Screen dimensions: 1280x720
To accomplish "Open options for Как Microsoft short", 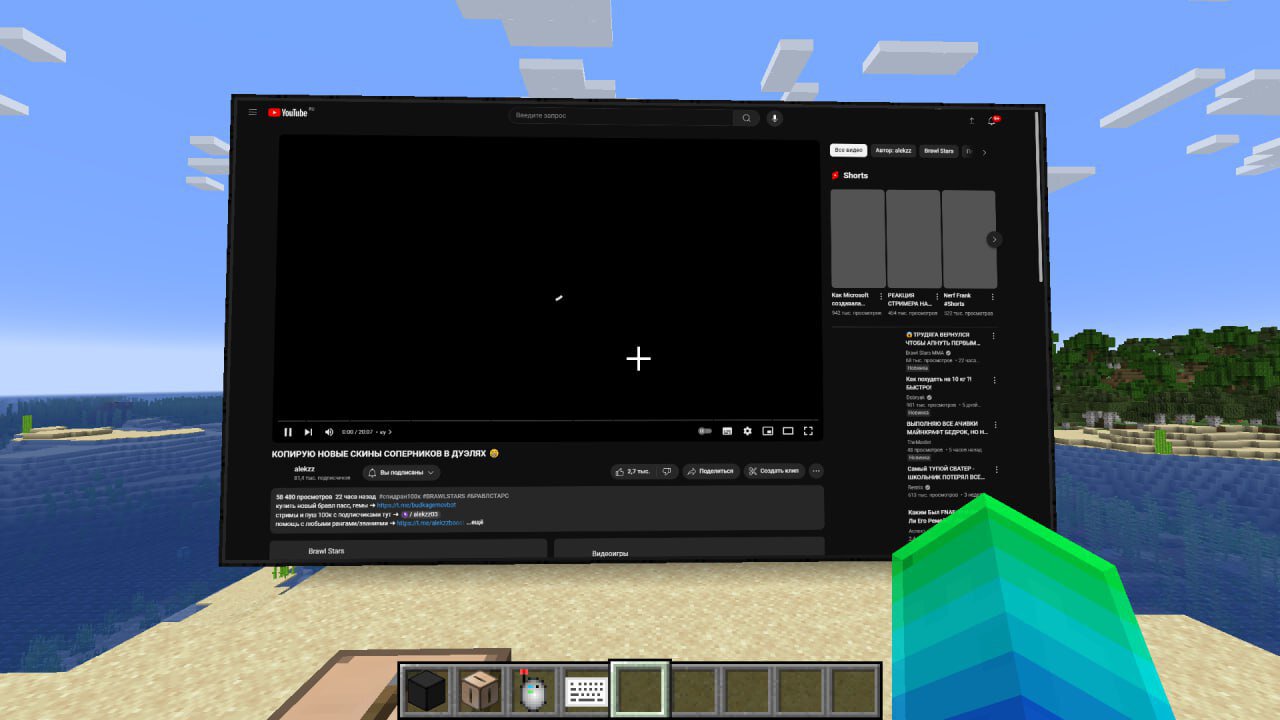I will (x=881, y=296).
